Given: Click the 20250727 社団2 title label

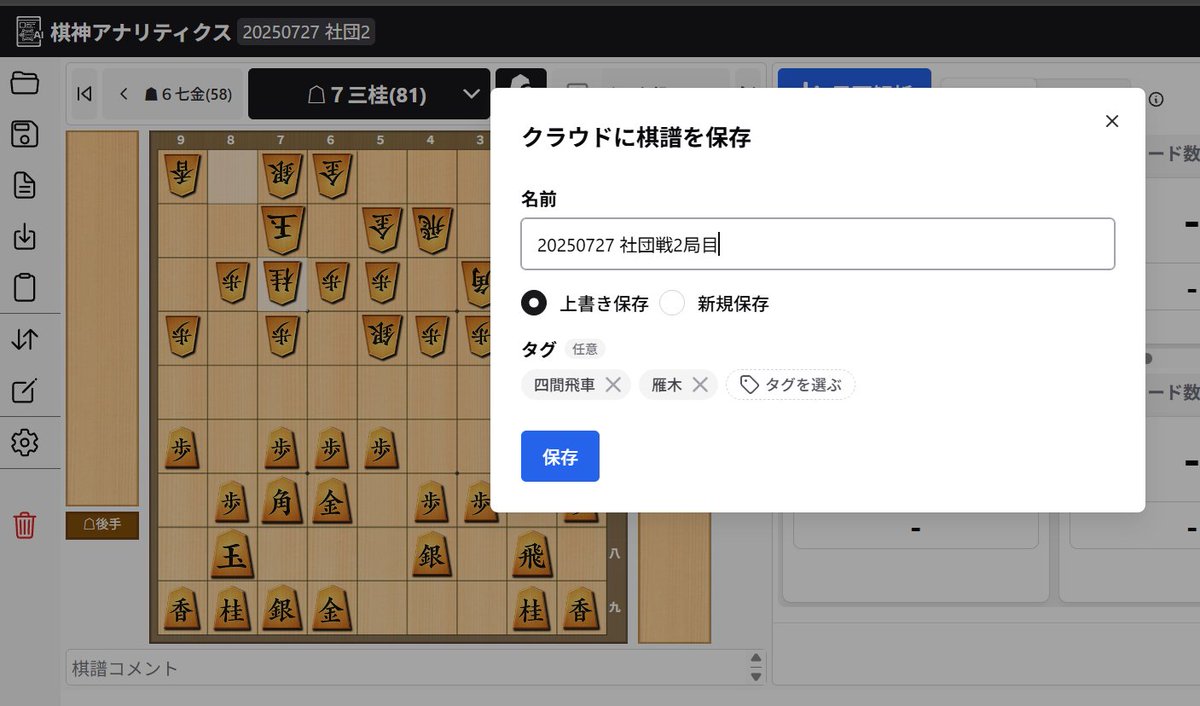Looking at the screenshot, I should pyautogui.click(x=306, y=33).
